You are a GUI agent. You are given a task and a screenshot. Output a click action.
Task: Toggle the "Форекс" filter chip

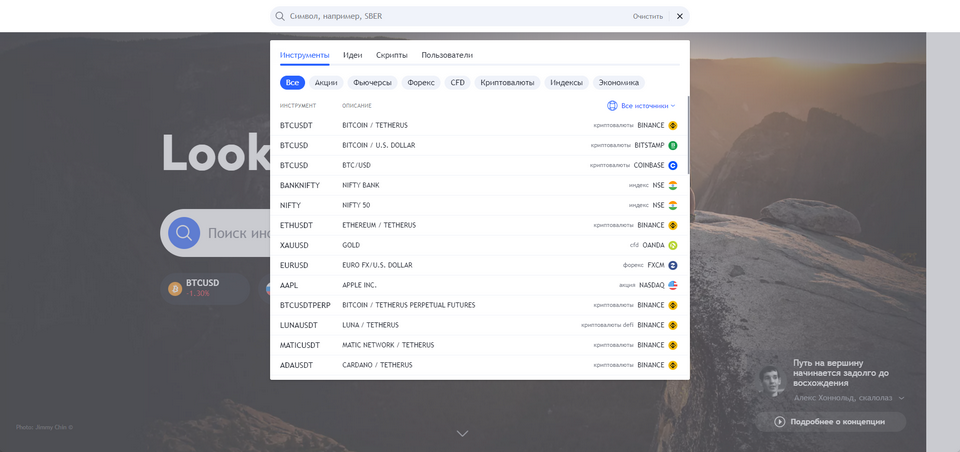coord(421,83)
